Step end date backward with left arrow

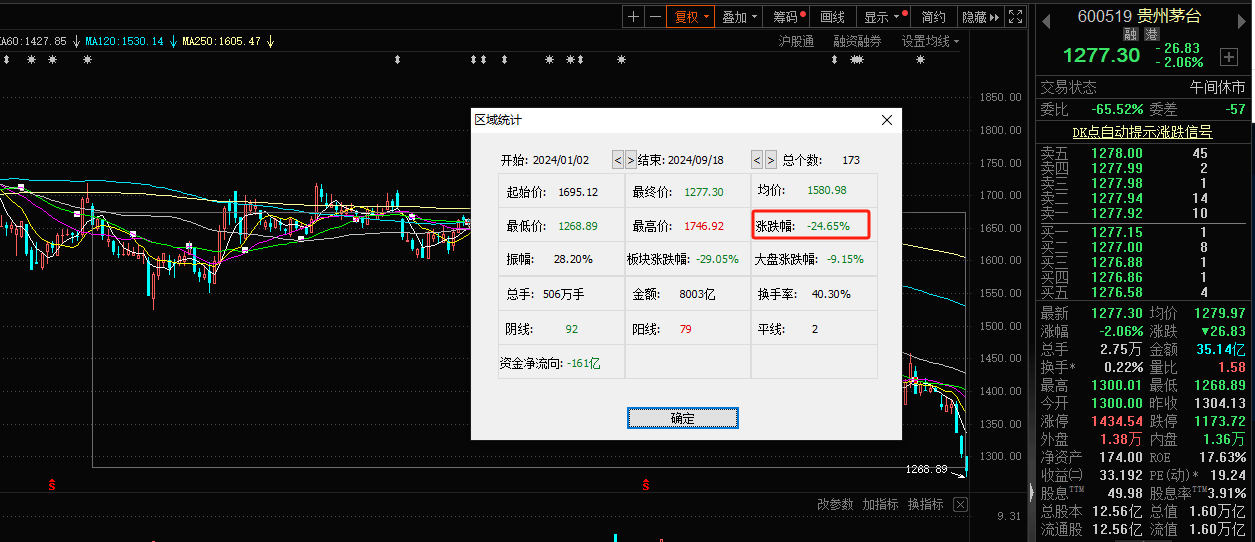coord(757,160)
